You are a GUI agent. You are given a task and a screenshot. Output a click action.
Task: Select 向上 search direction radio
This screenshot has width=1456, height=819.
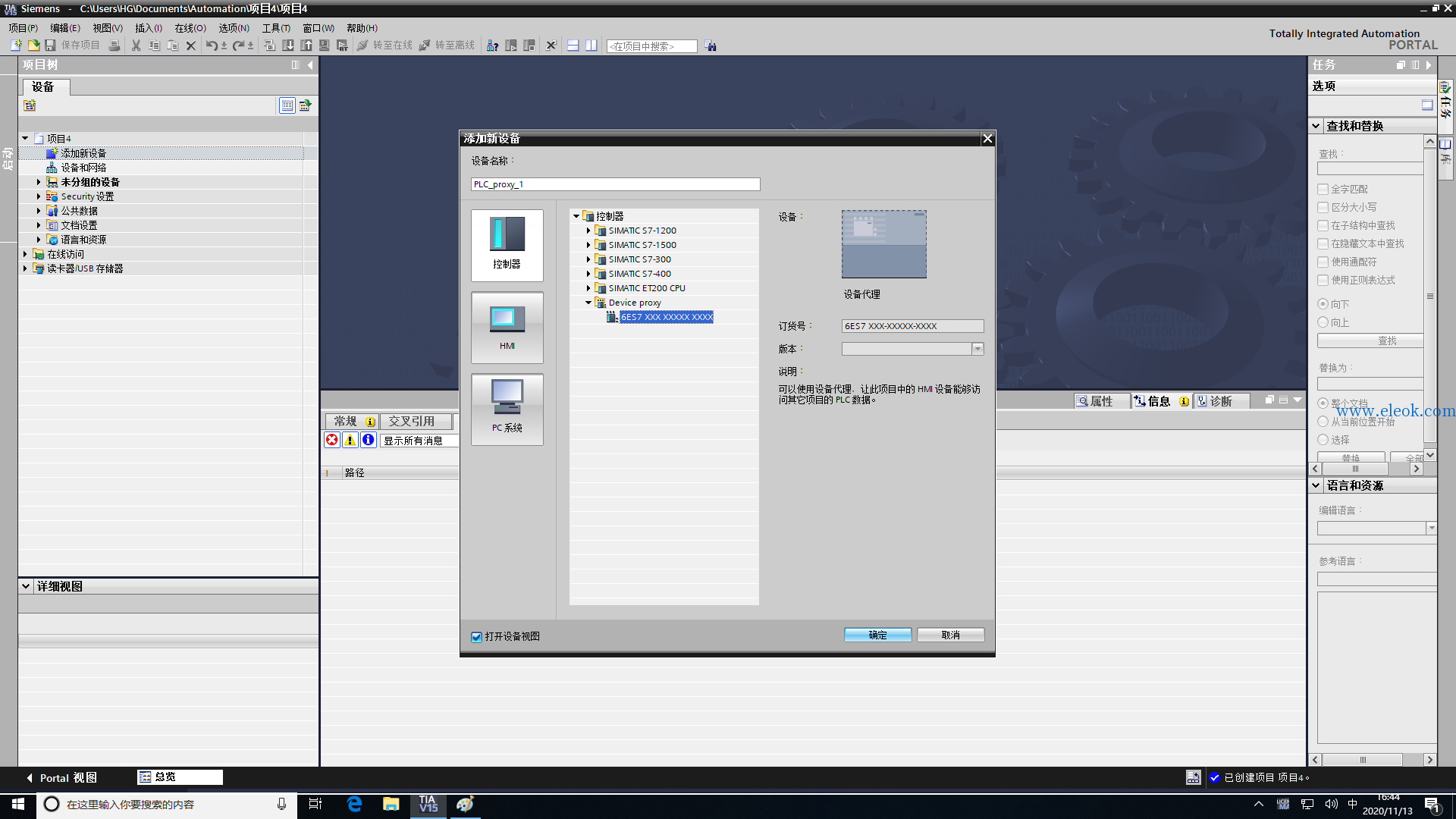(x=1323, y=322)
